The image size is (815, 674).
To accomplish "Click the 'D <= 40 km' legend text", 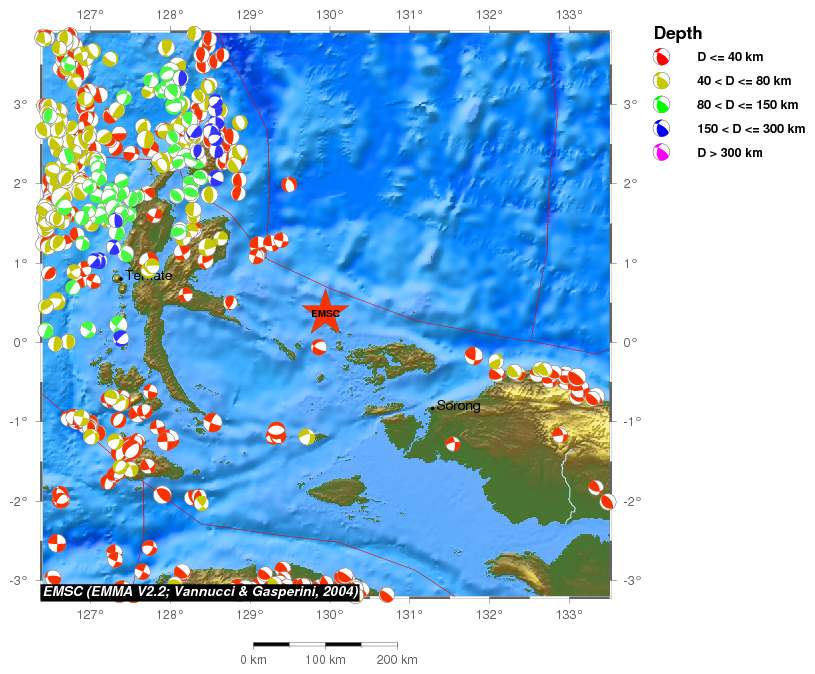I will coord(730,57).
